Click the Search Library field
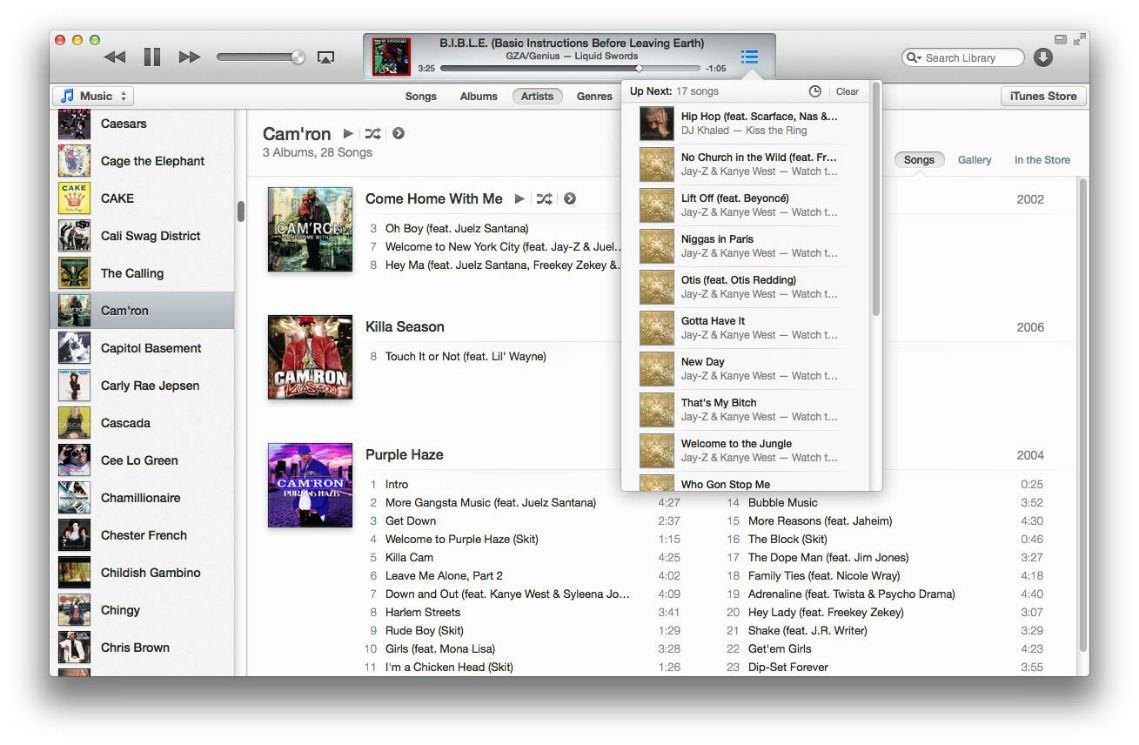 (962, 57)
